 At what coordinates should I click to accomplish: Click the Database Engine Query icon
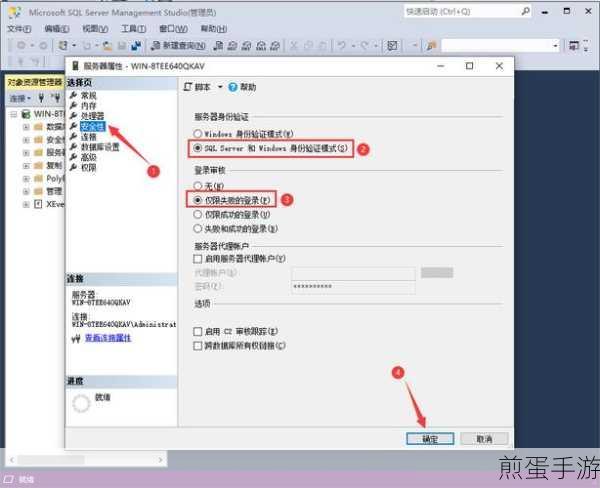[218, 46]
